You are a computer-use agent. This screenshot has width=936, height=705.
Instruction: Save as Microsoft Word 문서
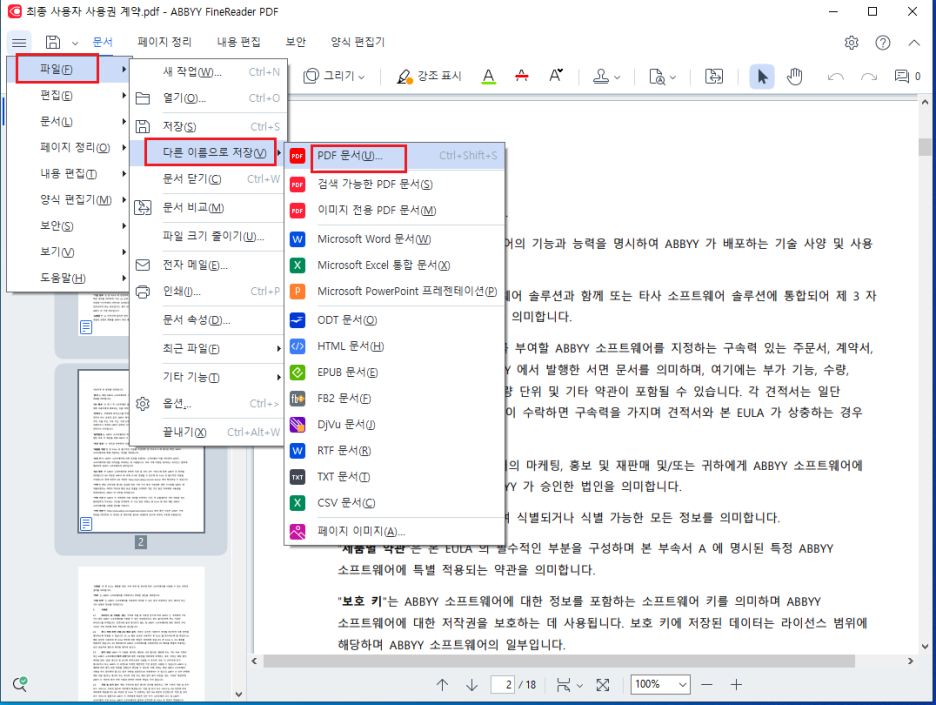pos(395,239)
